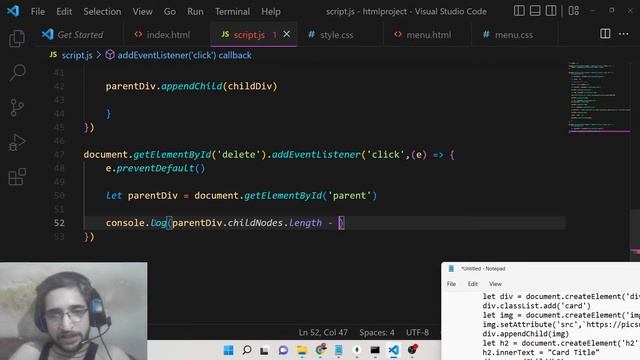Open the green leaf app on taskbar

[357, 350]
